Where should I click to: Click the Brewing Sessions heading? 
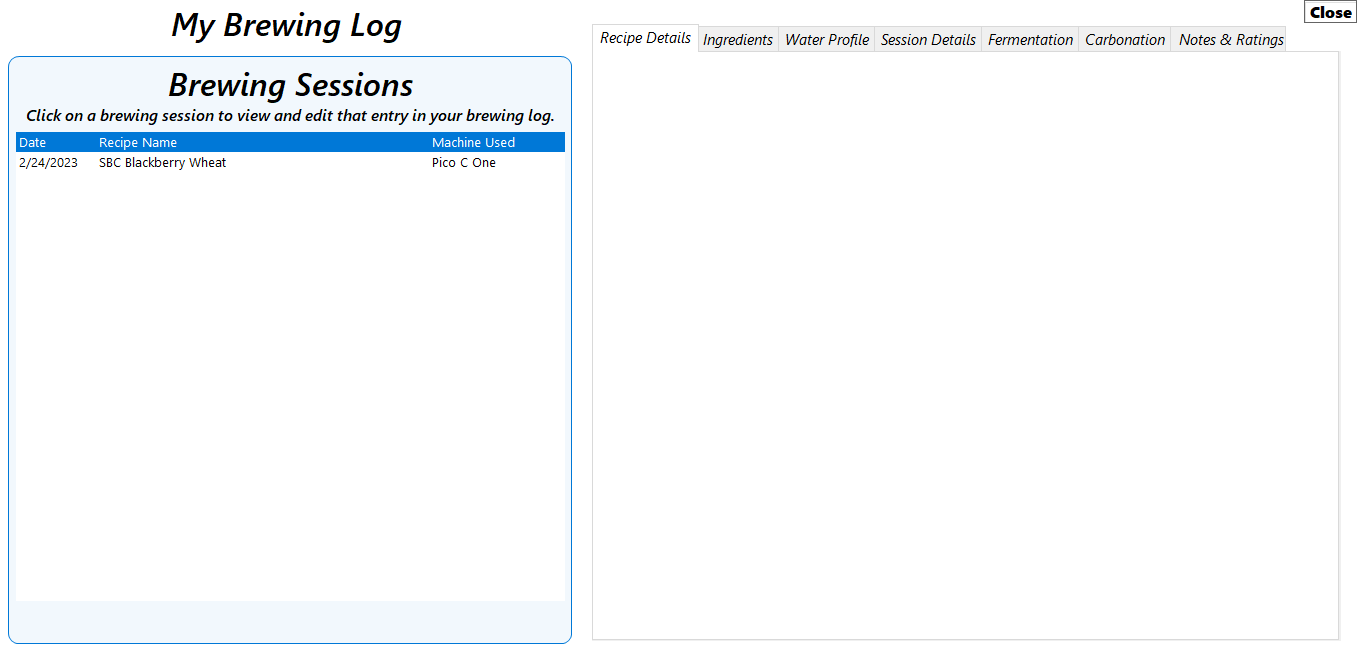pos(289,85)
